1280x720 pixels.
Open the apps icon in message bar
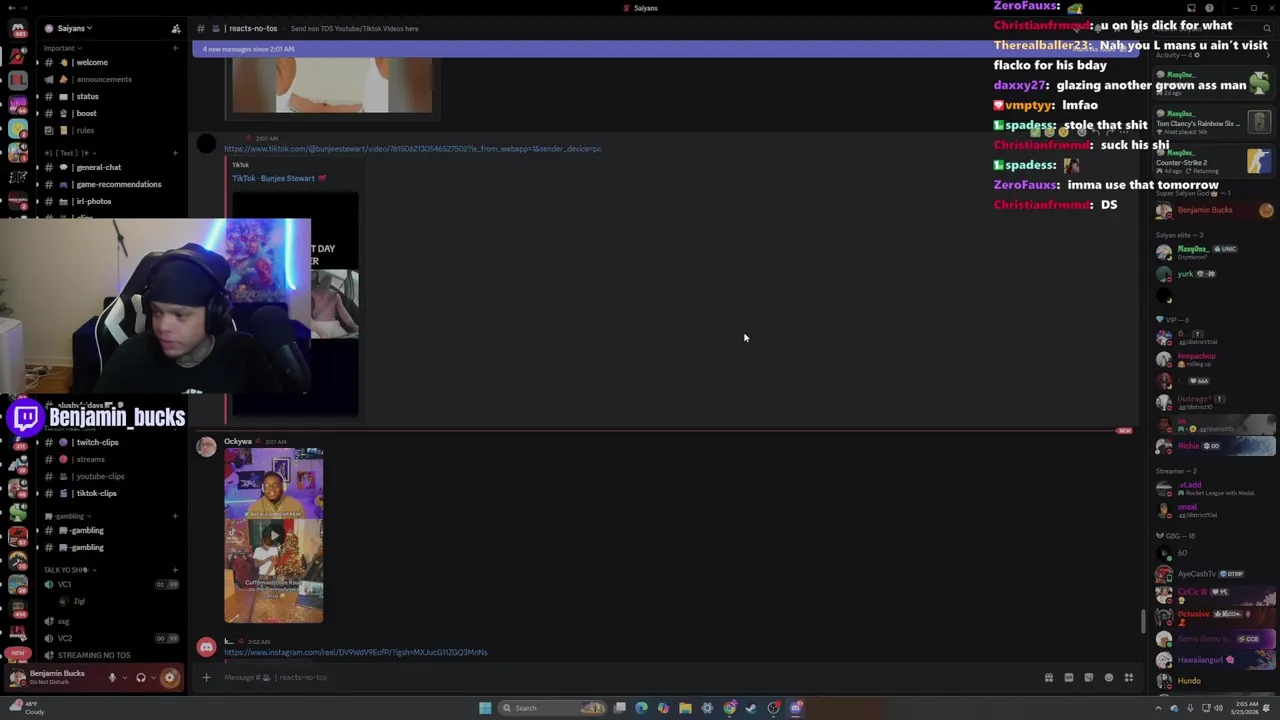[x=1128, y=678]
